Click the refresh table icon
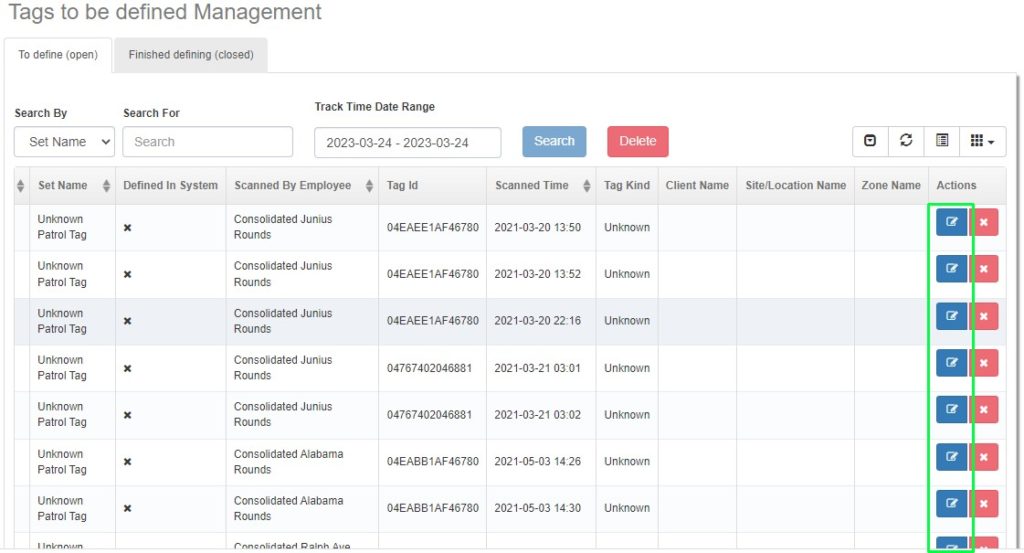The height and width of the screenshot is (553, 1024). click(906, 141)
